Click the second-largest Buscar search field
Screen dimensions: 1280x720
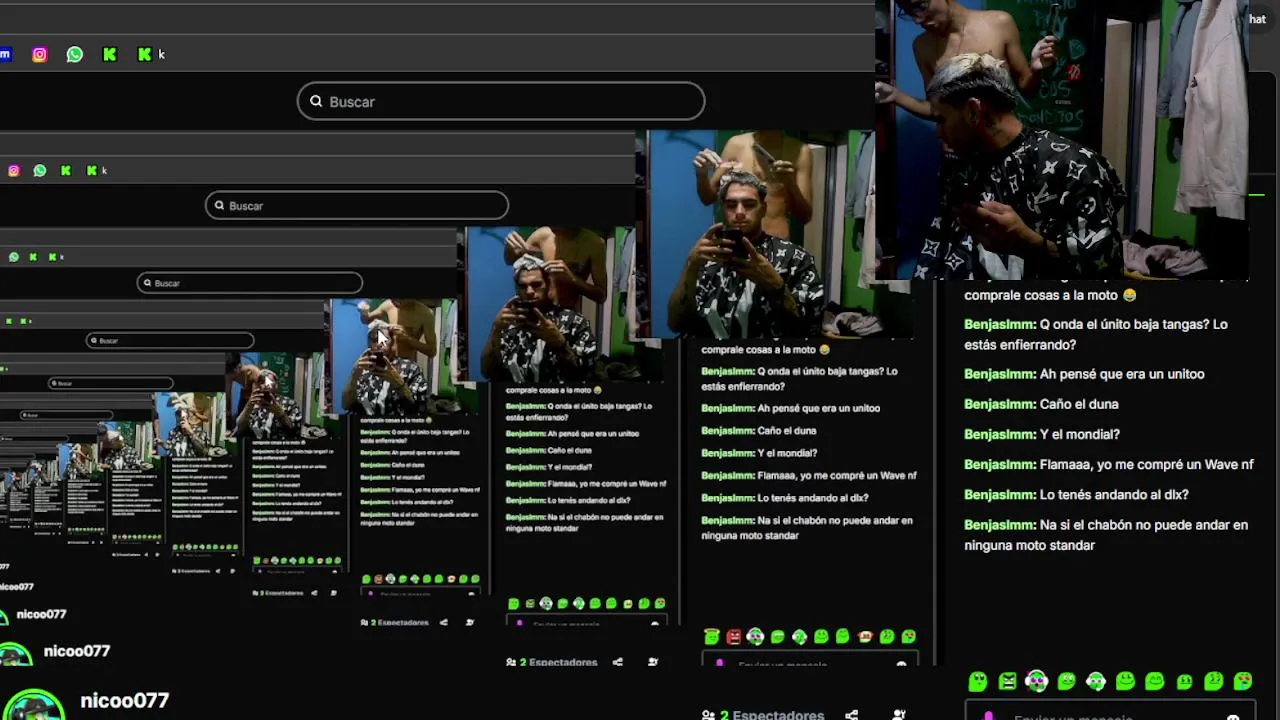pos(357,206)
